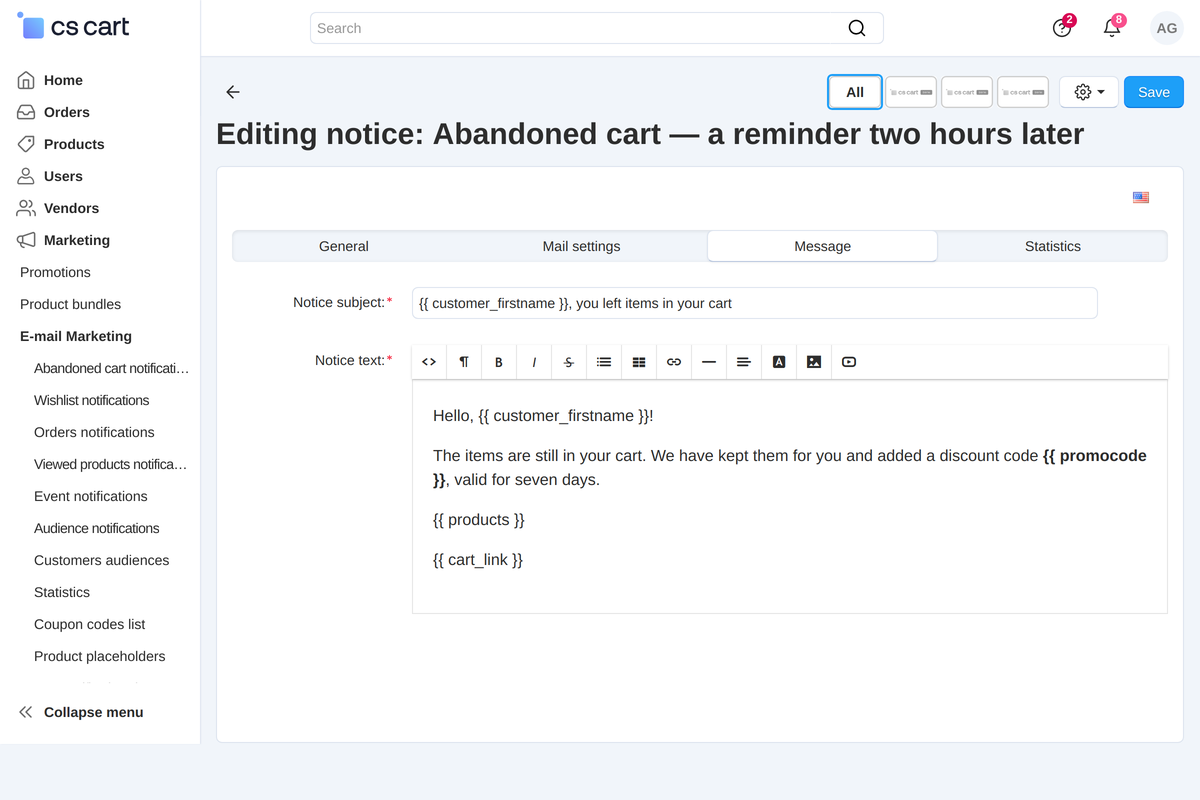Insert a video in the editor
Image resolution: width=1200 pixels, height=800 pixels.
pyautogui.click(x=849, y=362)
